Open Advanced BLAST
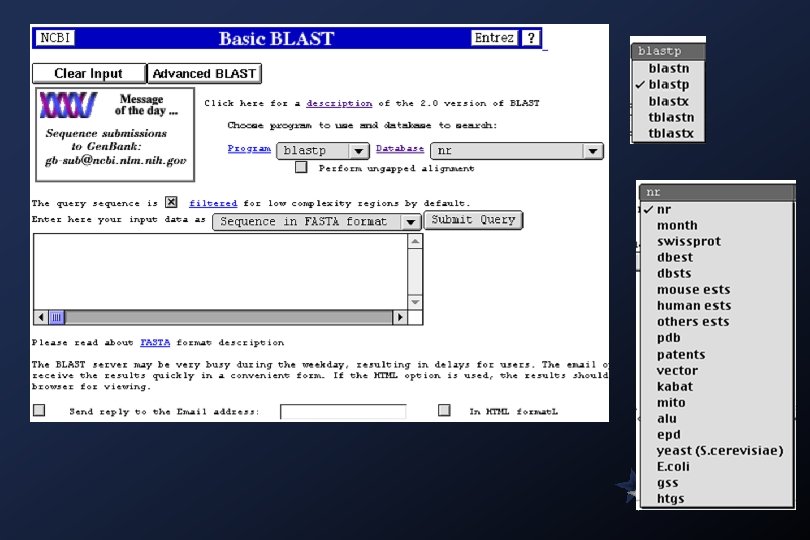Screen dimensions: 810x540 tap(205, 73)
